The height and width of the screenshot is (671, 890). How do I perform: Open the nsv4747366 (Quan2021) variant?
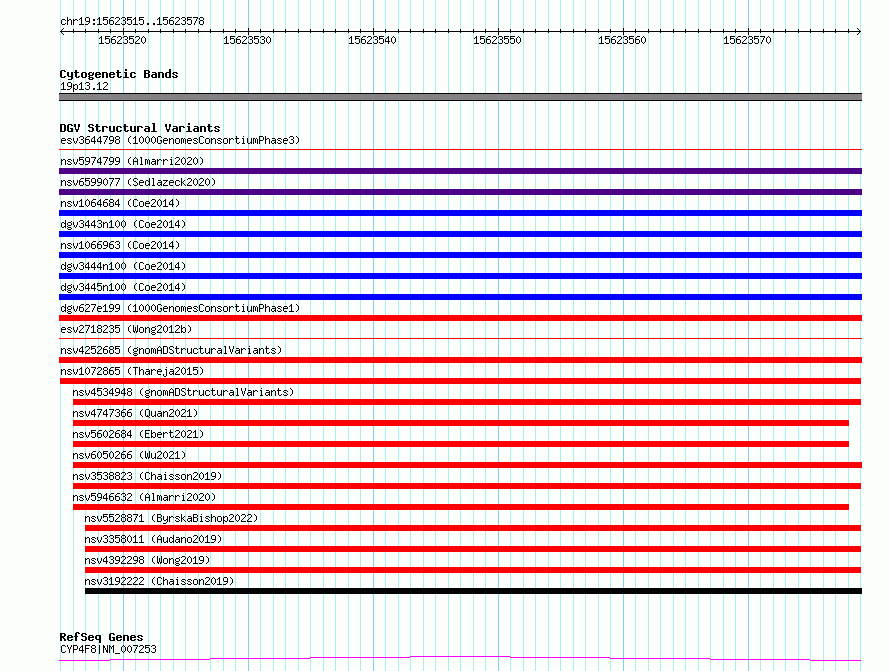tap(135, 413)
